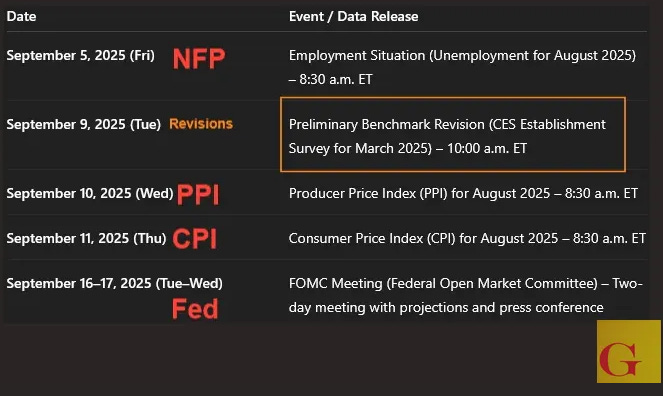Viewport: 663px width, 396px height.
Task: Click the highlighted Preliminary Benchmark Revision box
Action: coord(453,134)
